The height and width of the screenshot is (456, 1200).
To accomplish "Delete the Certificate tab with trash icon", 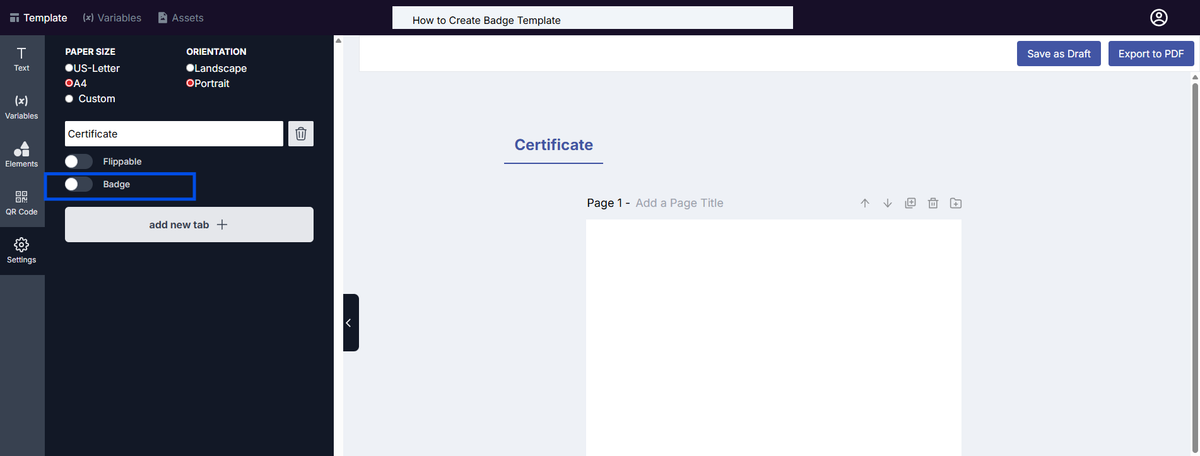I will [301, 133].
